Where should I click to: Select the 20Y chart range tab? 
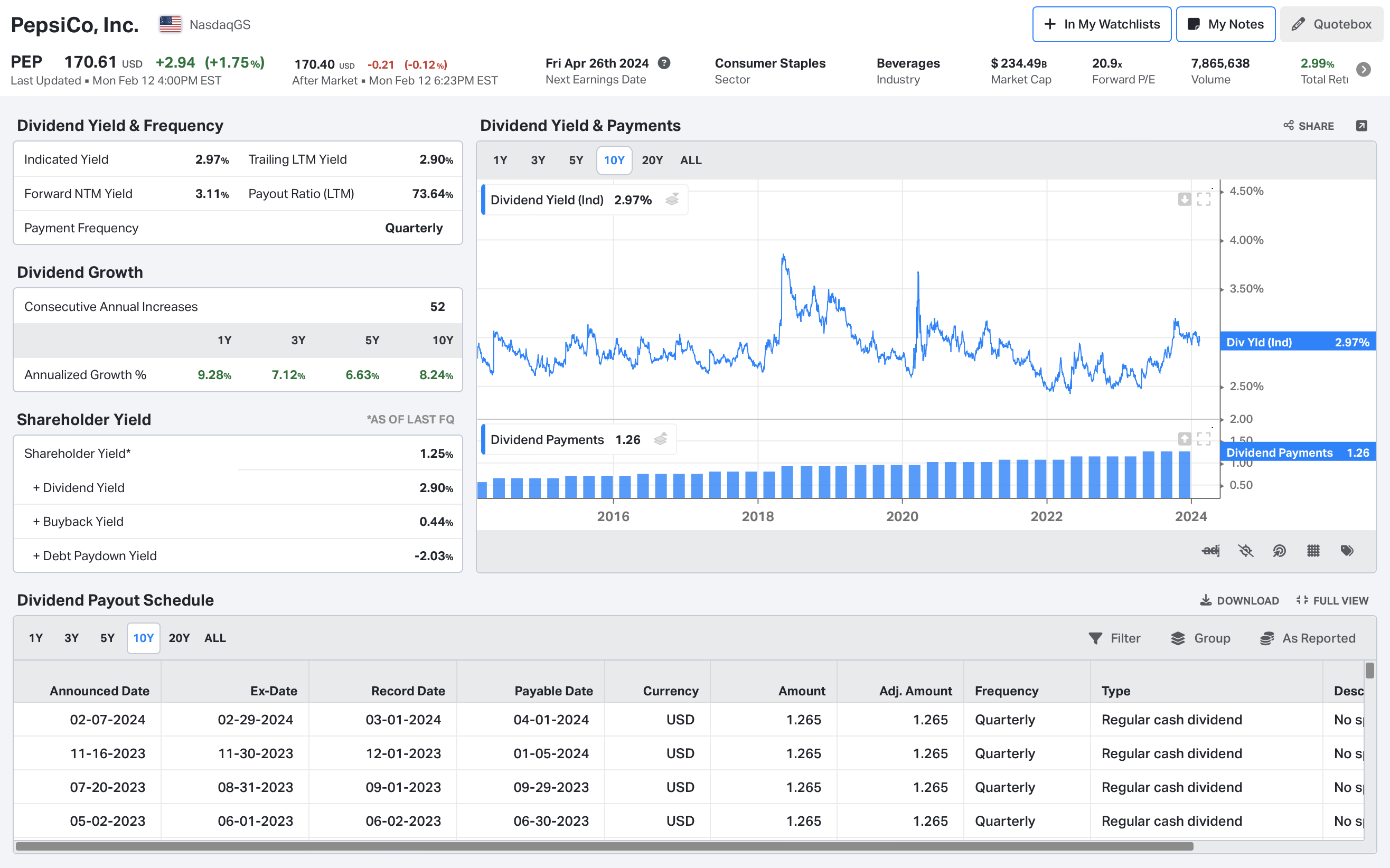(652, 160)
